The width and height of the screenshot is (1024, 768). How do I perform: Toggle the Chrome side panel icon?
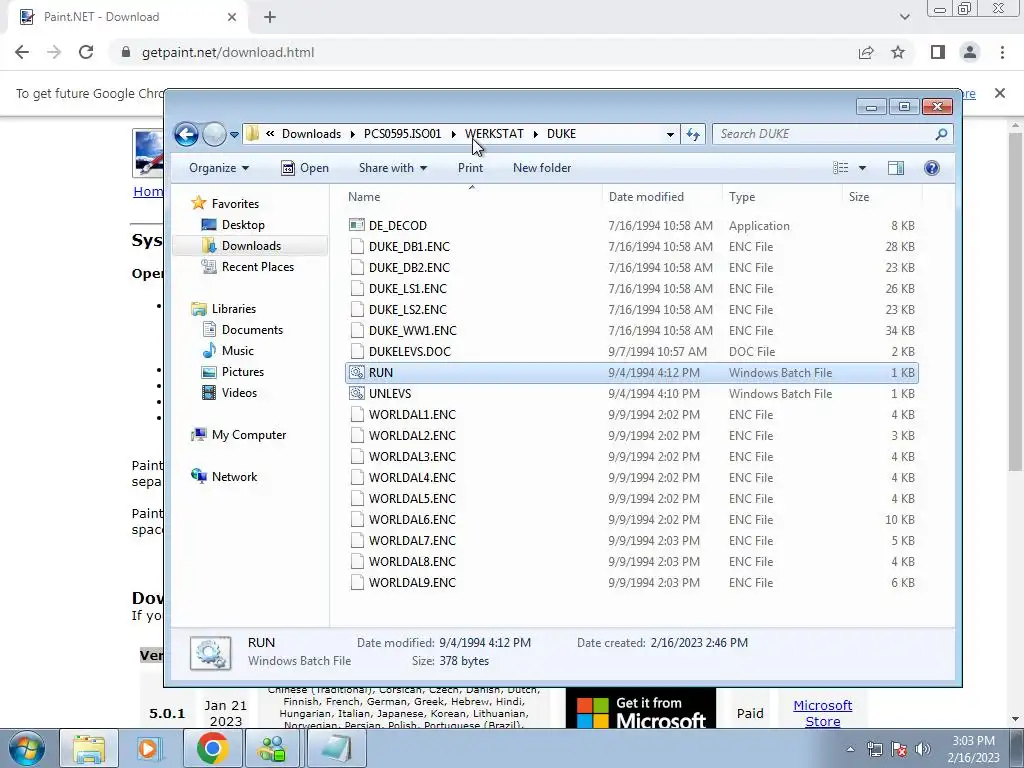(x=938, y=52)
